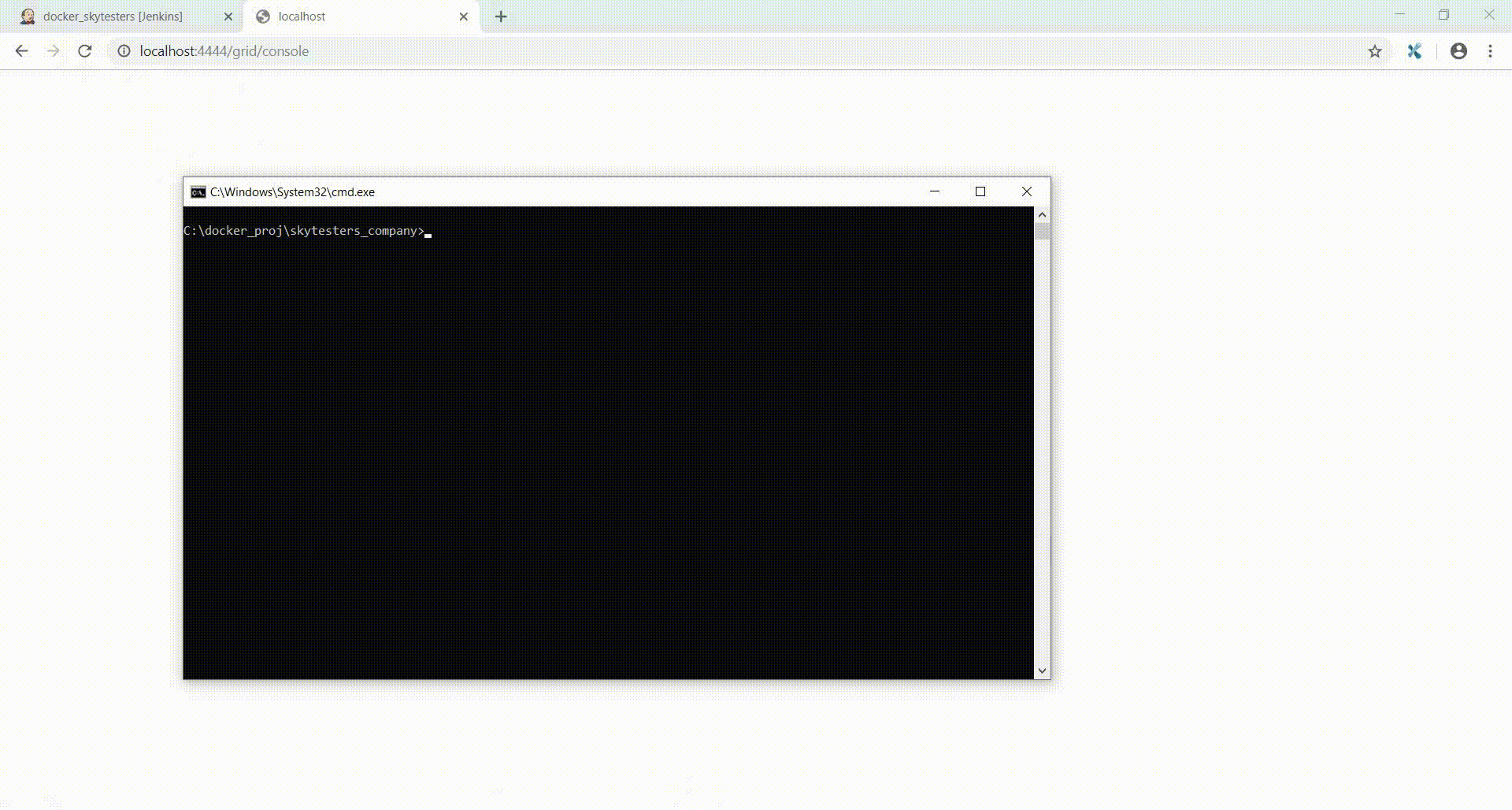This screenshot has width=1512, height=810.
Task: Open the browser extension icon
Action: point(1414,51)
